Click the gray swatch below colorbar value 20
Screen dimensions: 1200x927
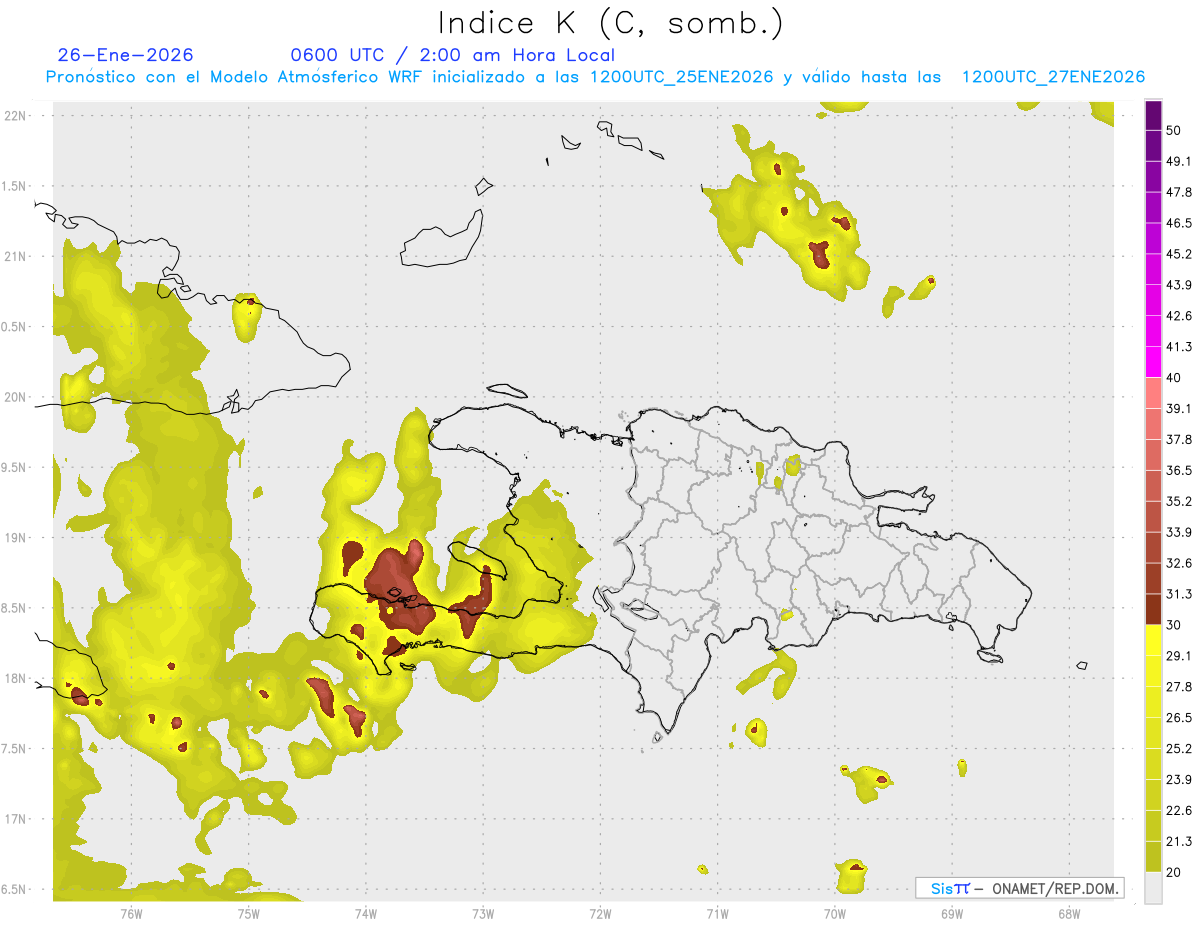click(x=1153, y=887)
